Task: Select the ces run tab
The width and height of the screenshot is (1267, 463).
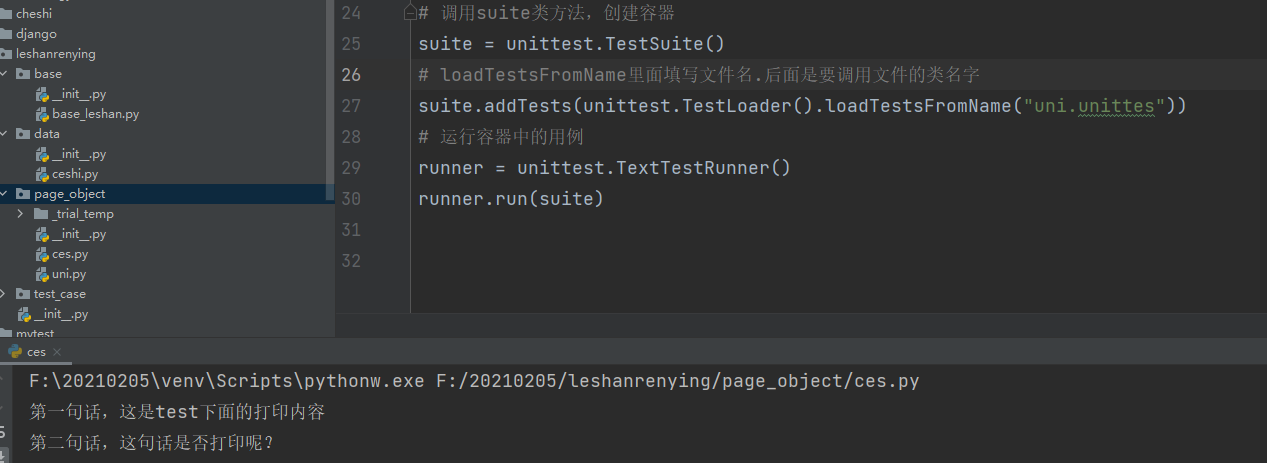Action: point(36,352)
